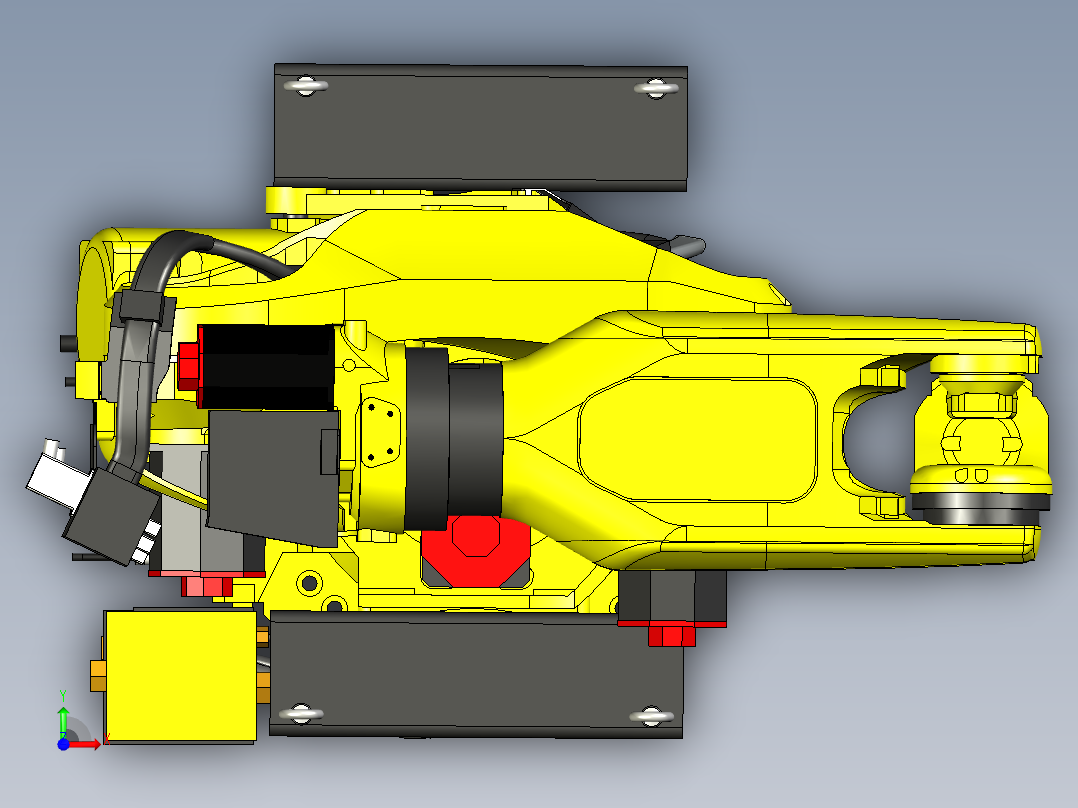This screenshot has height=808, width=1078.
Task: Click the red X axis arrow of triad
Action: 85,744
